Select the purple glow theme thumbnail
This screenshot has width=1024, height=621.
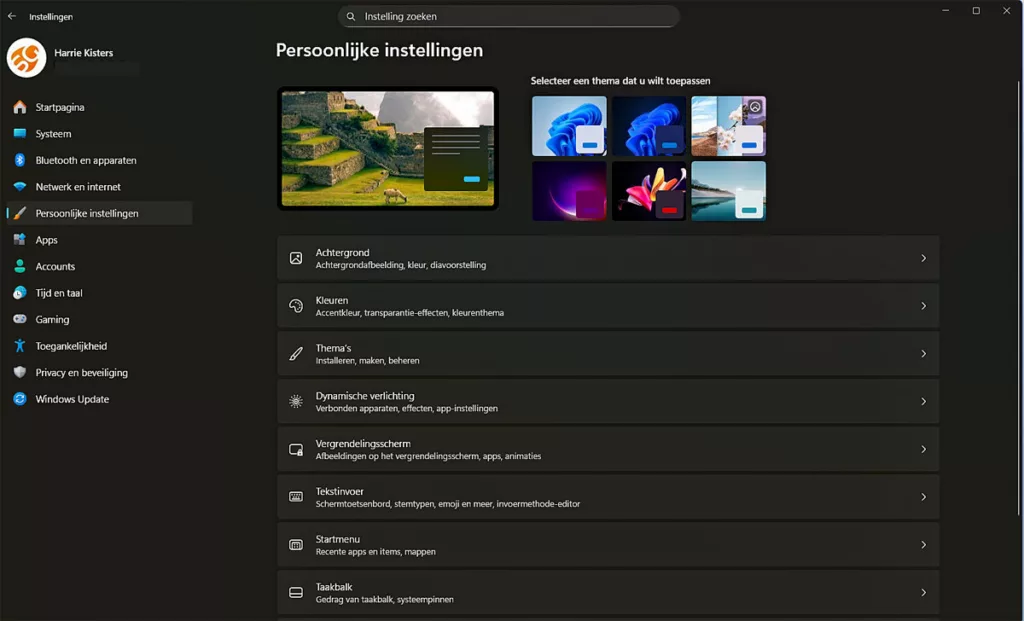(x=568, y=190)
